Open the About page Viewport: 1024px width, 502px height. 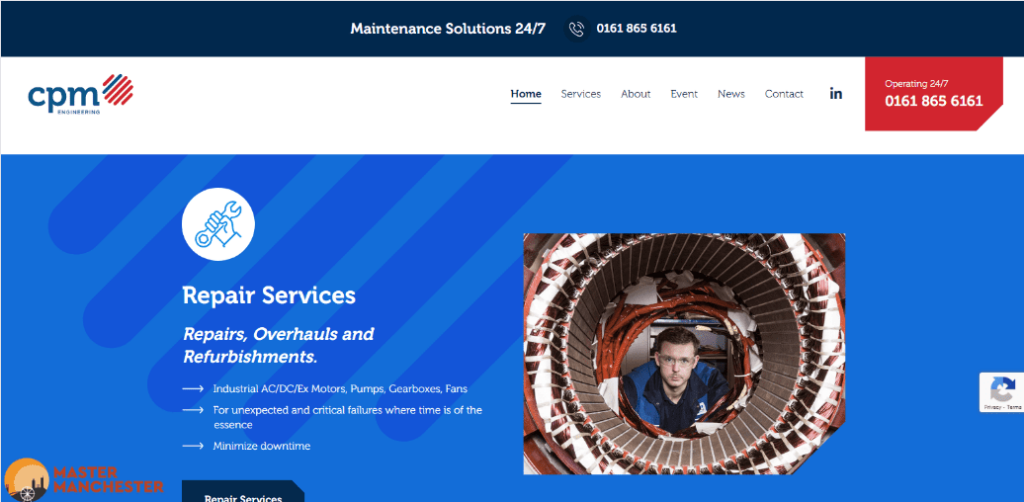[x=635, y=94]
